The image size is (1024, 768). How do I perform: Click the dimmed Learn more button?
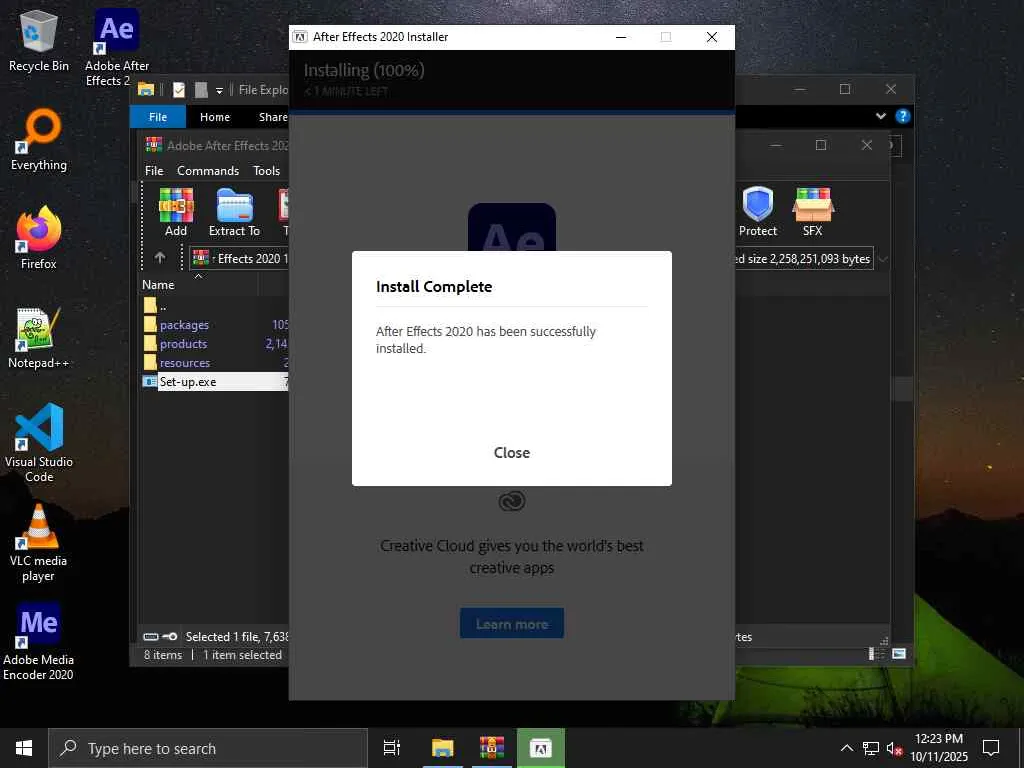click(x=511, y=624)
